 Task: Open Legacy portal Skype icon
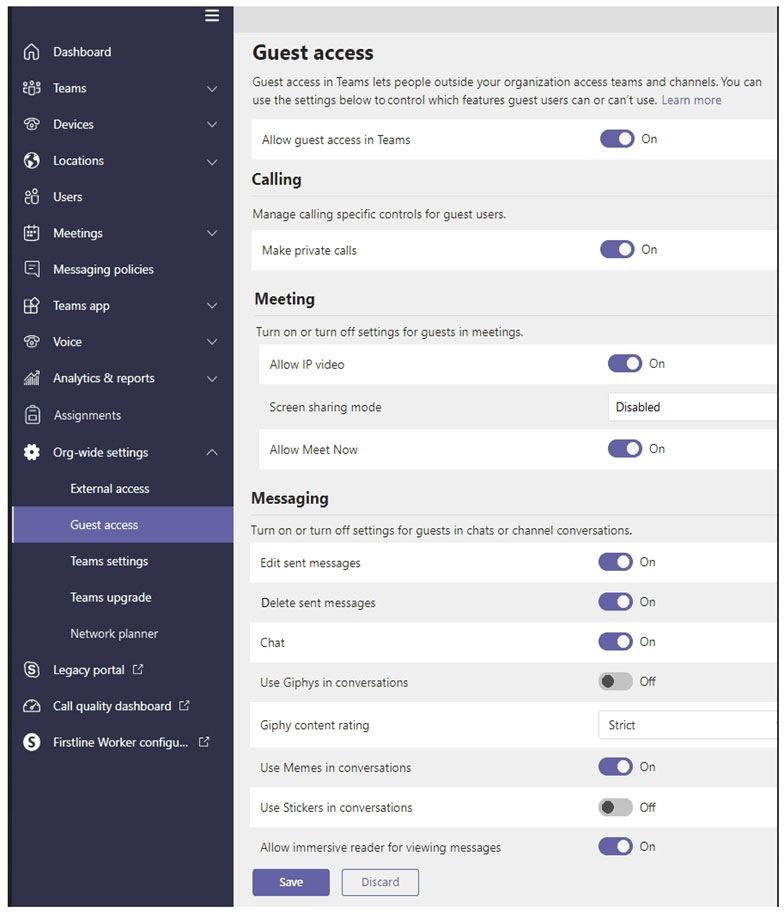tap(32, 669)
